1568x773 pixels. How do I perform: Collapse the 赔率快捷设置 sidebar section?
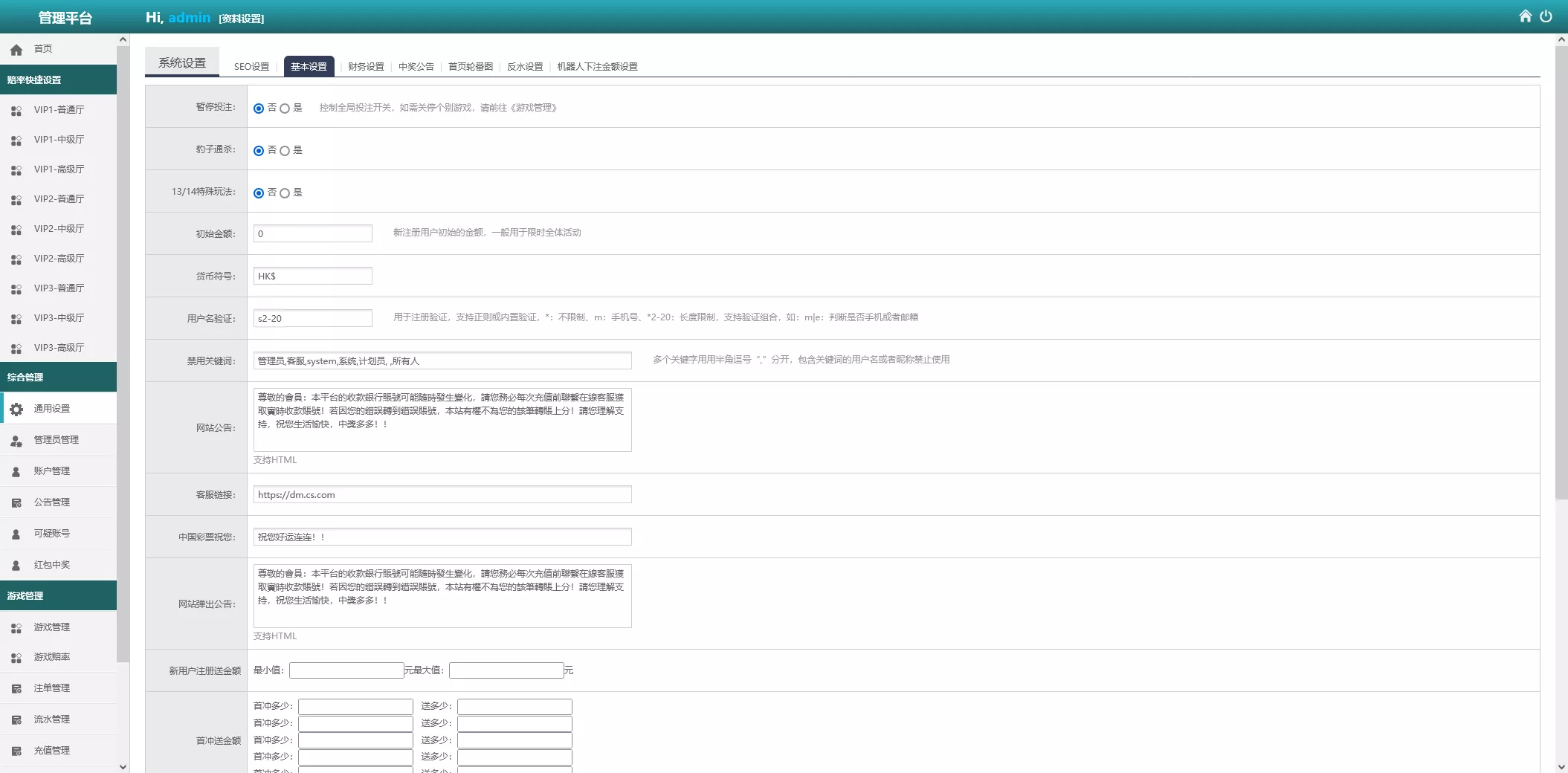click(x=58, y=80)
